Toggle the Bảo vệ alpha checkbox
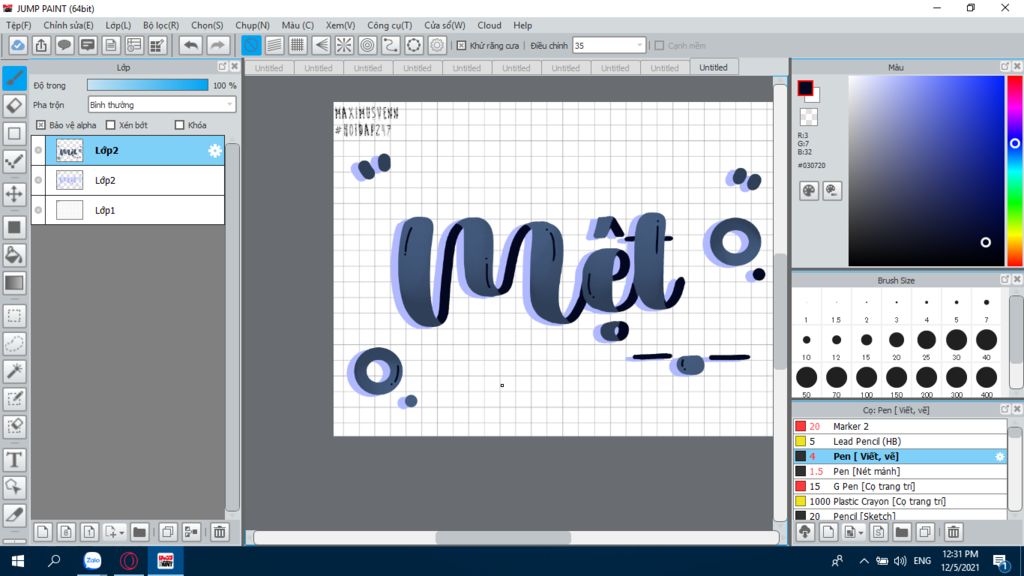The height and width of the screenshot is (576, 1024). (41, 125)
